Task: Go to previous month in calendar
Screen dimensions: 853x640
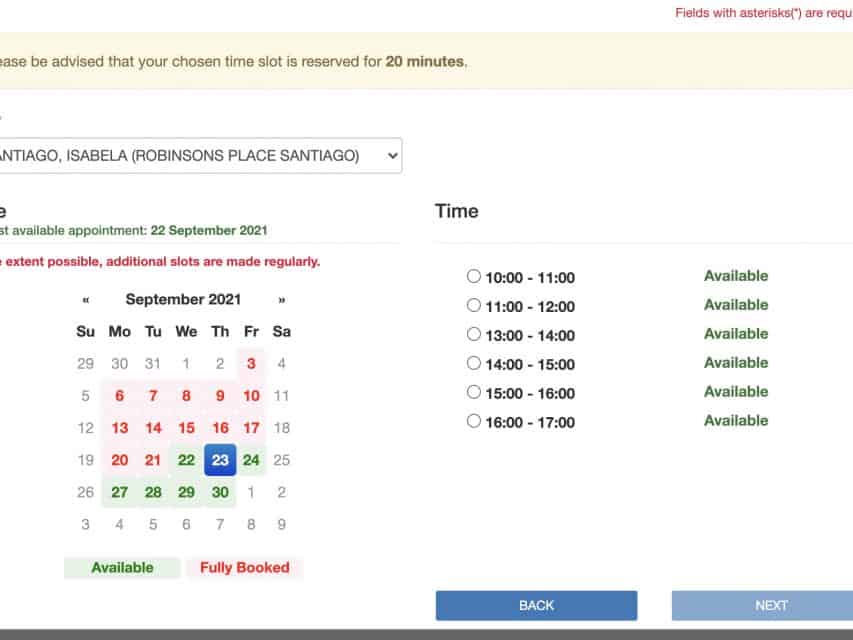Action: tap(86, 299)
